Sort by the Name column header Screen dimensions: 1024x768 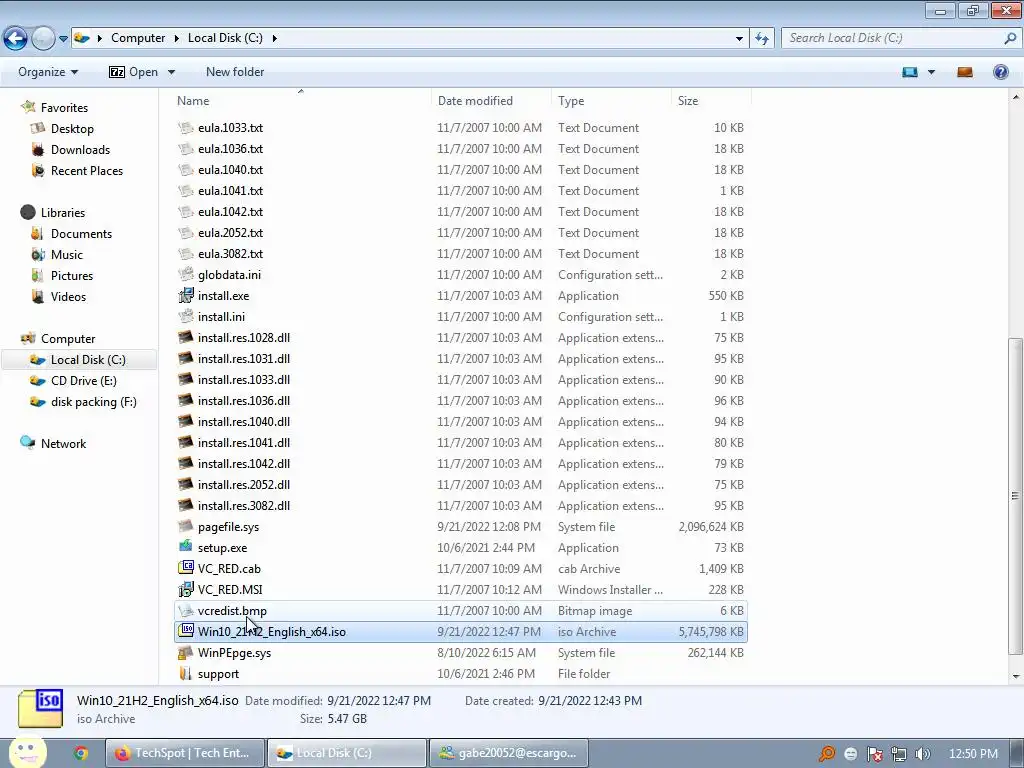(x=301, y=101)
